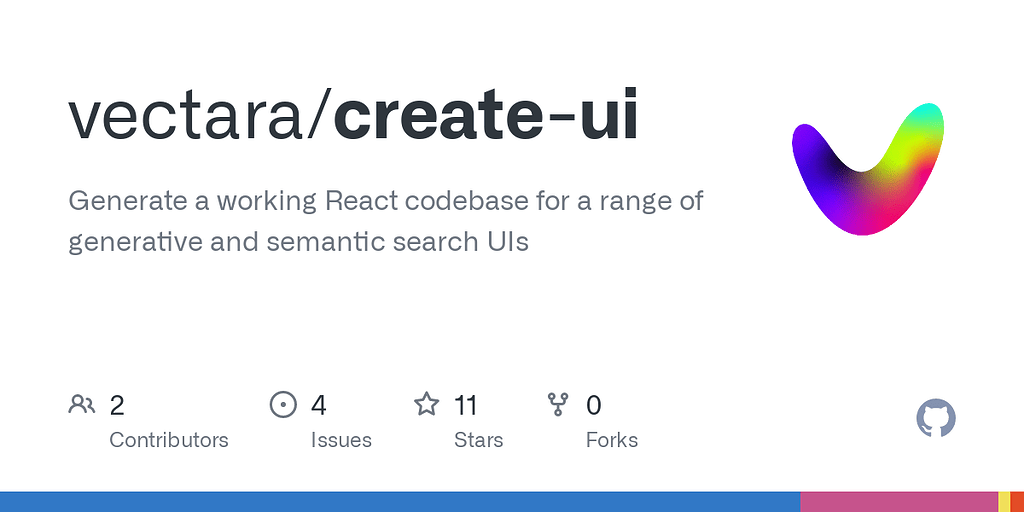This screenshot has width=1024, height=512.
Task: Select the repository description text
Action: pyautogui.click(x=385, y=221)
